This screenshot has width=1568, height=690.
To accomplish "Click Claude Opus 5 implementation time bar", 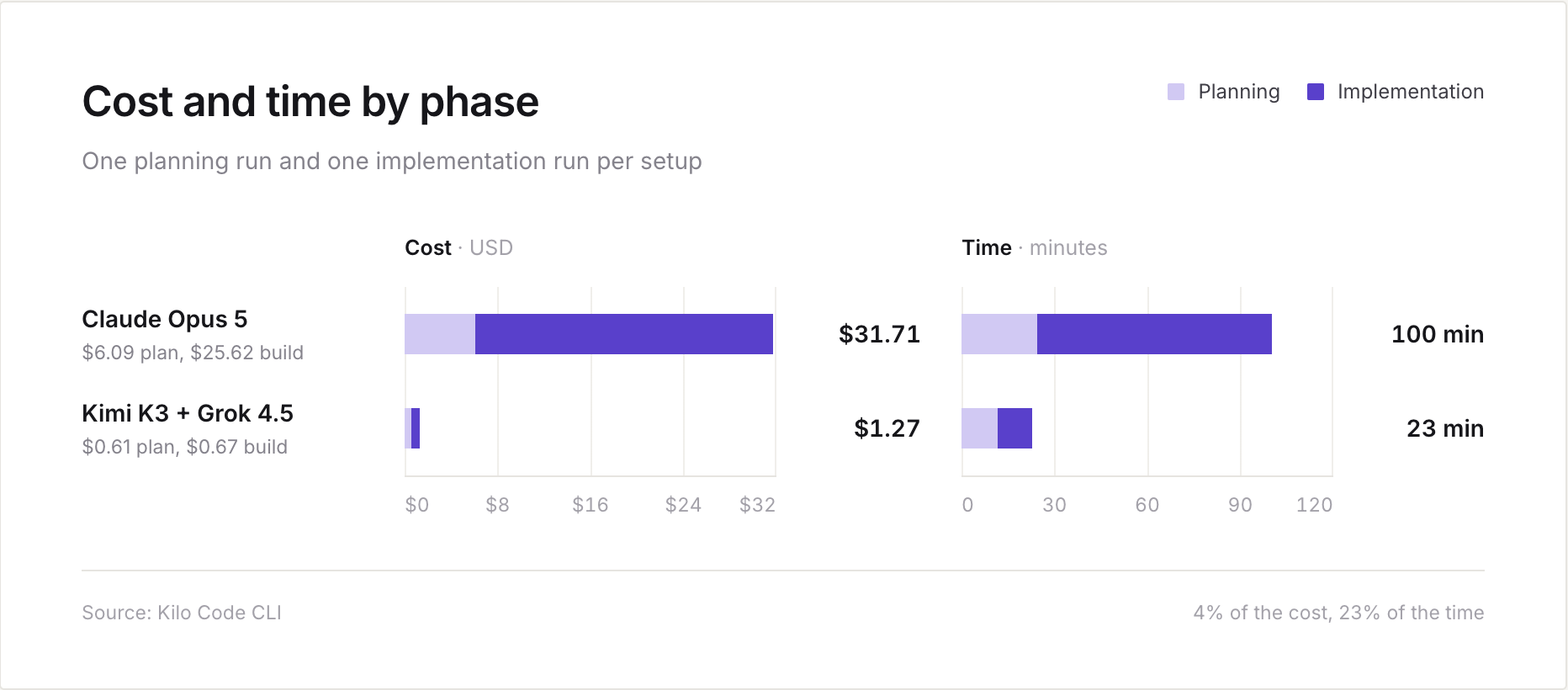I will pos(1154,334).
